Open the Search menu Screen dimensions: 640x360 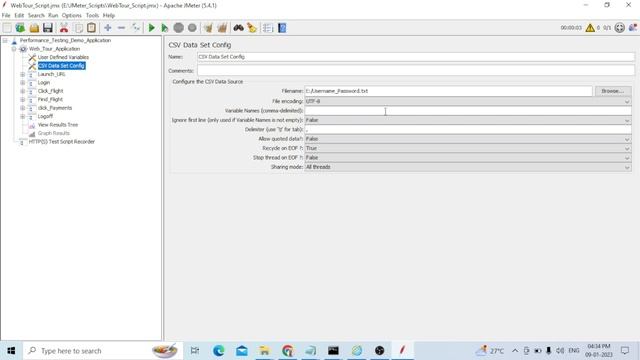pyautogui.click(x=36, y=15)
